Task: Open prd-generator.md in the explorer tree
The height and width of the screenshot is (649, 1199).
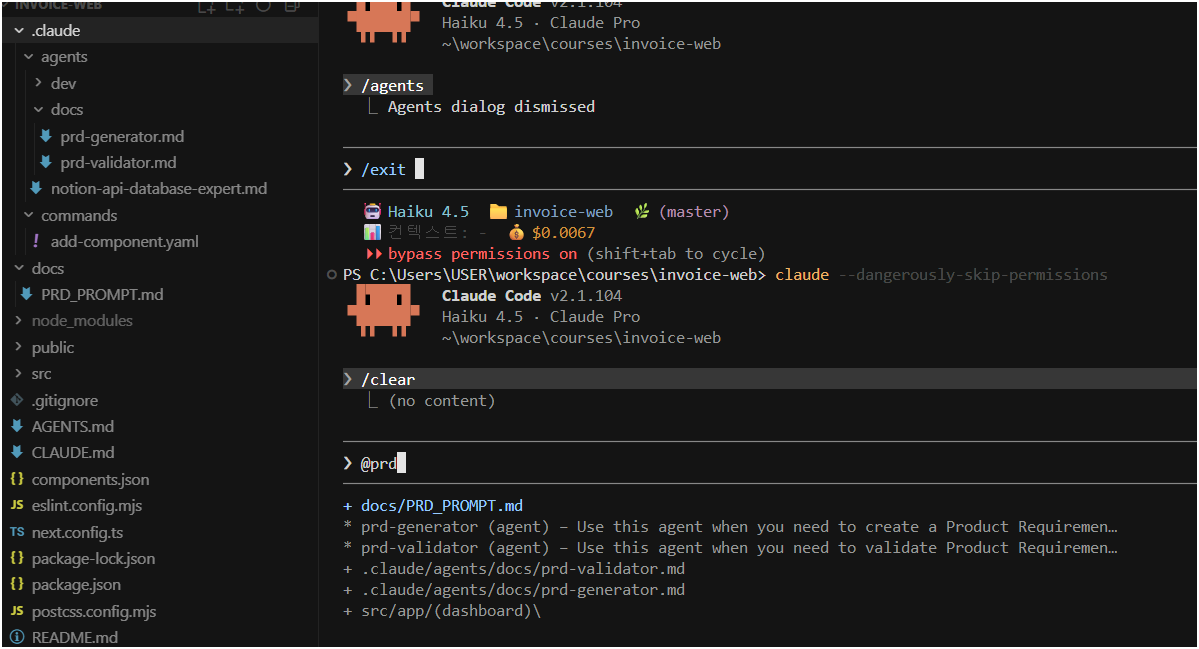Action: pyautogui.click(x=122, y=136)
